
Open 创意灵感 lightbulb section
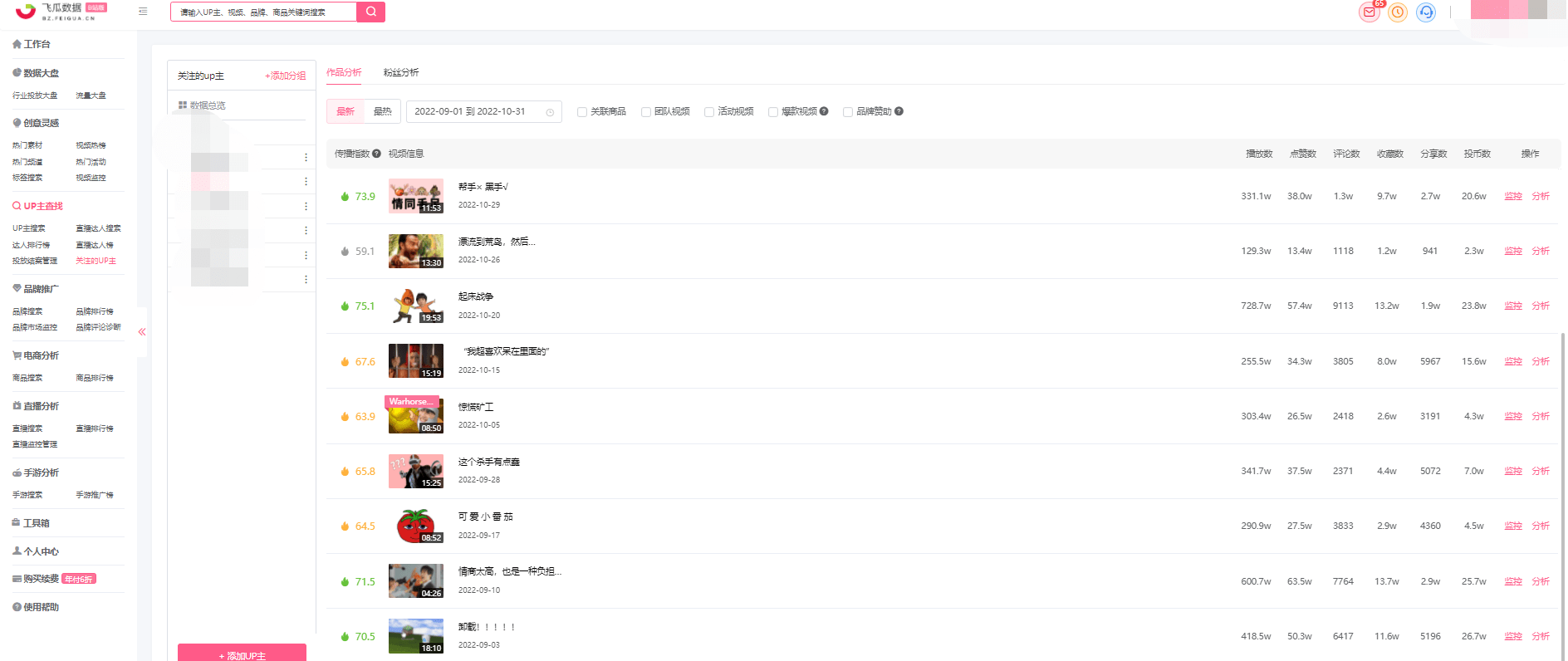[x=36, y=123]
